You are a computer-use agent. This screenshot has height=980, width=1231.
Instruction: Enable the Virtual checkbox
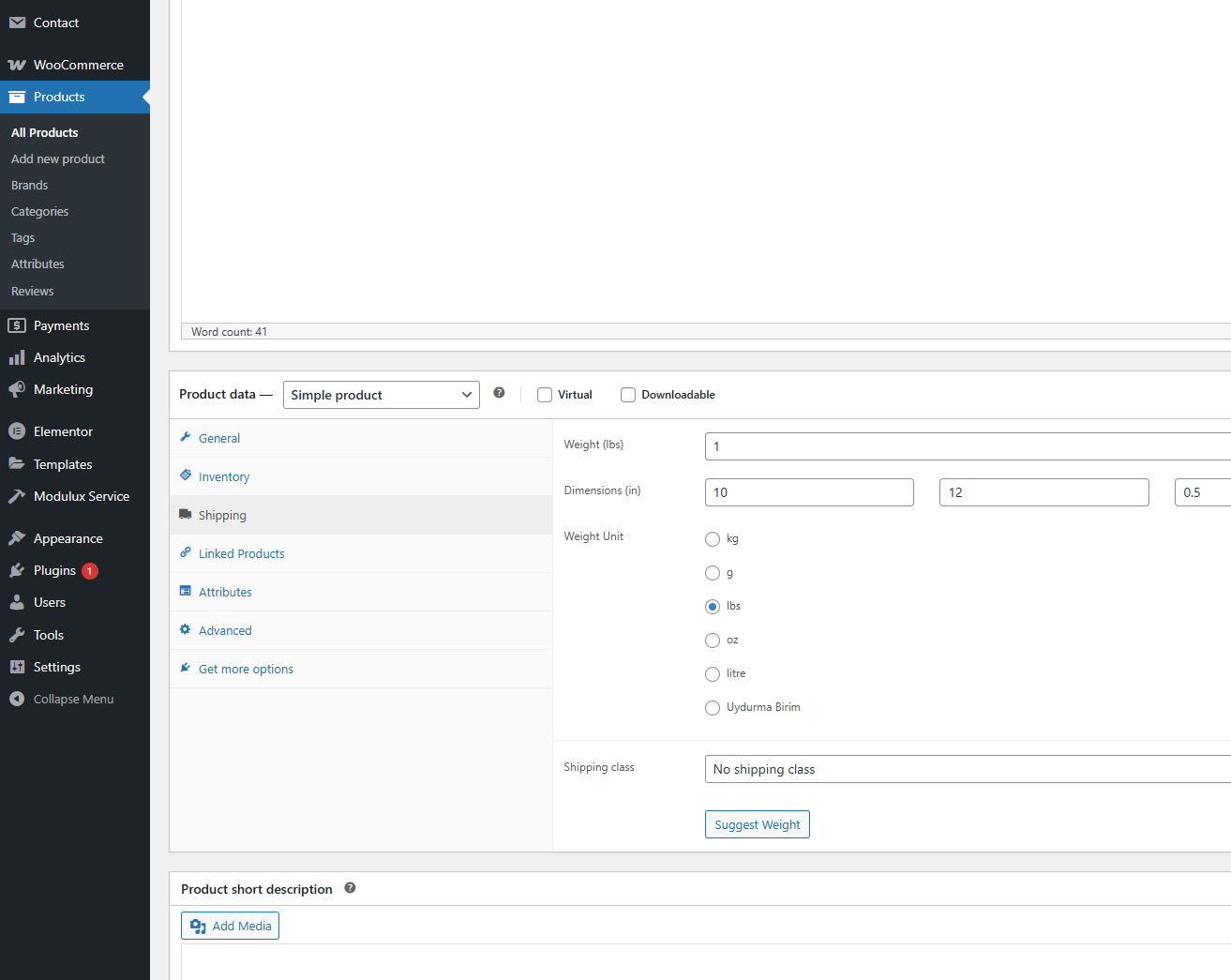[545, 395]
